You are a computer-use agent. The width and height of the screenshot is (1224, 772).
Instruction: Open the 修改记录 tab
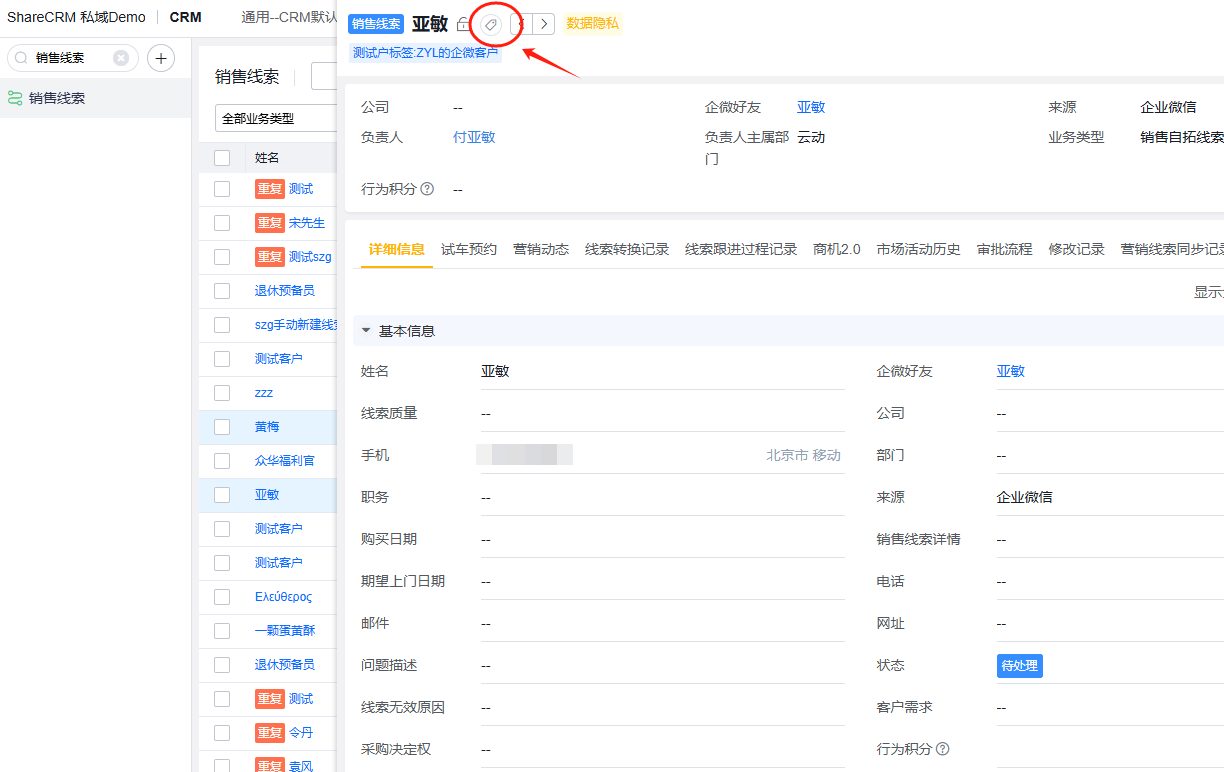1077,250
